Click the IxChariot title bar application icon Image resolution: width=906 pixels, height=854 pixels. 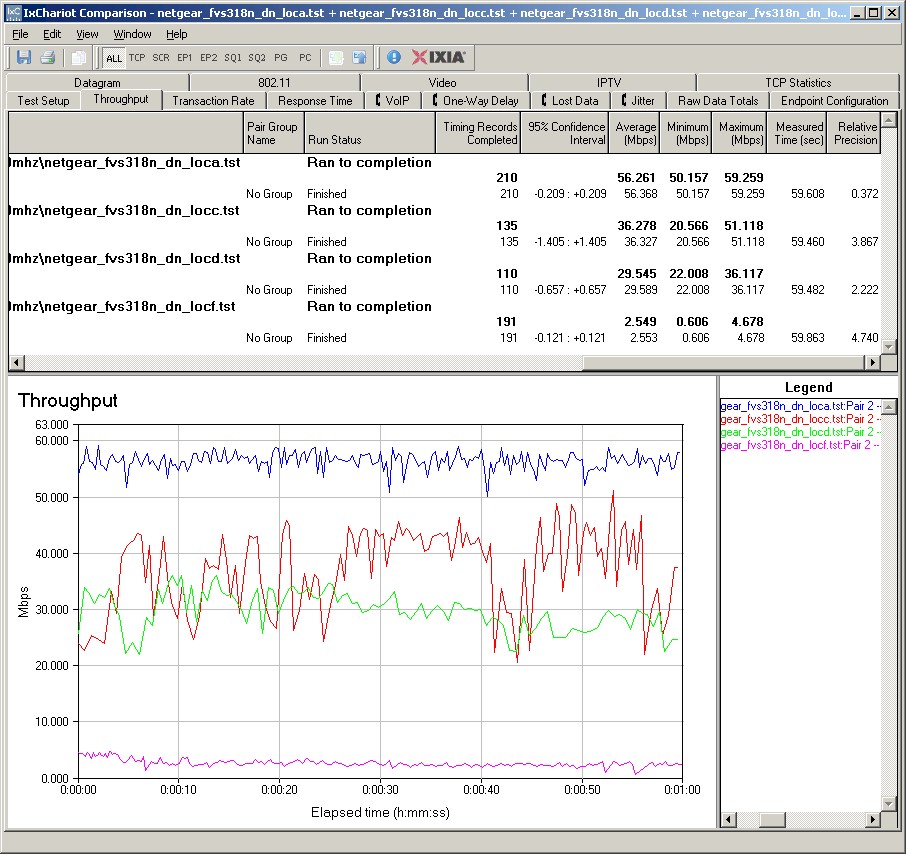(13, 12)
